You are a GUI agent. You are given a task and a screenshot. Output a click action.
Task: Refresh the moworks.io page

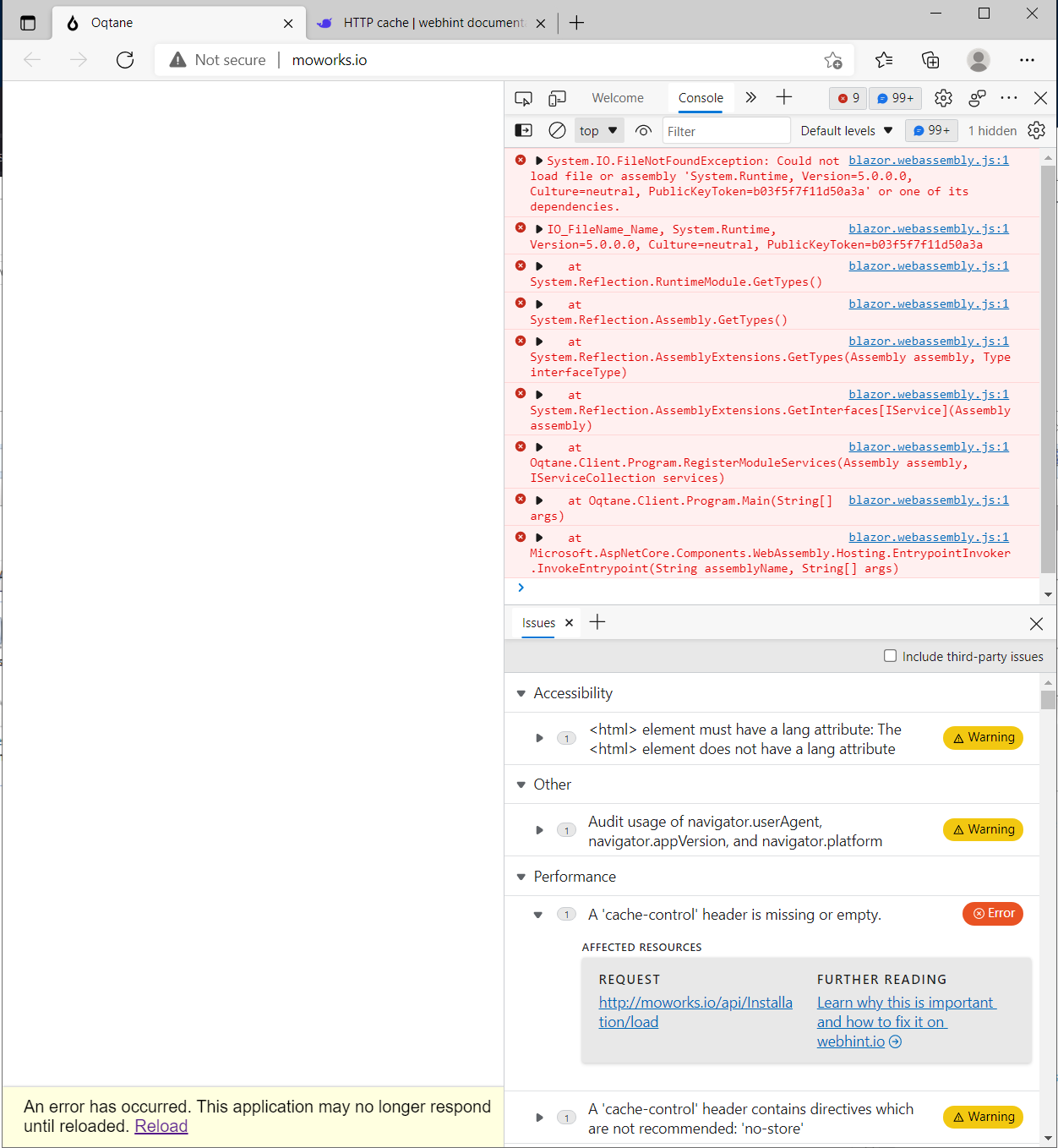[125, 60]
